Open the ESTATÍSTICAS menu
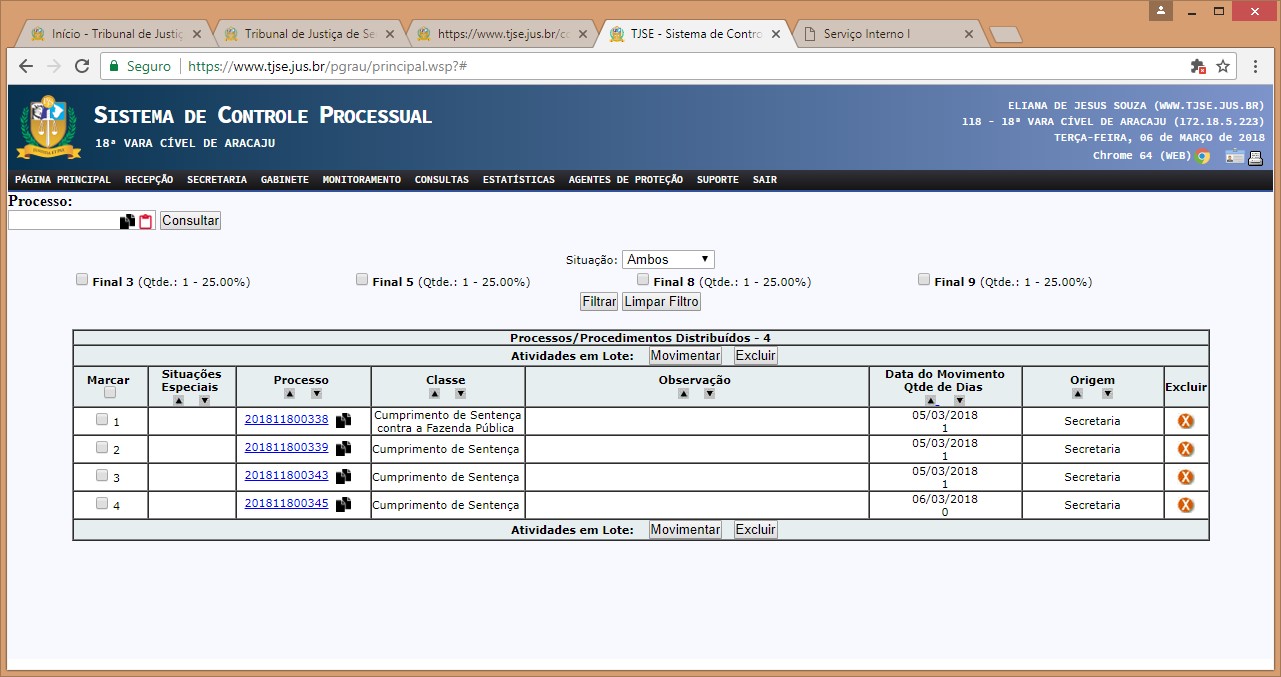This screenshot has height=677, width=1281. (518, 180)
